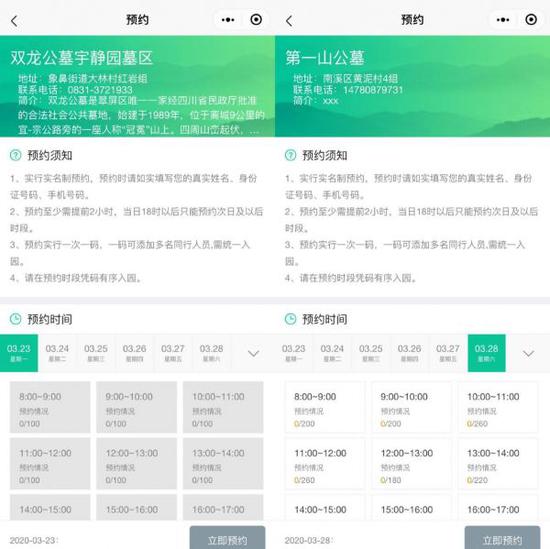The image size is (550, 549).
Task: Open three-dot menu on left screen
Action: (x=228, y=20)
